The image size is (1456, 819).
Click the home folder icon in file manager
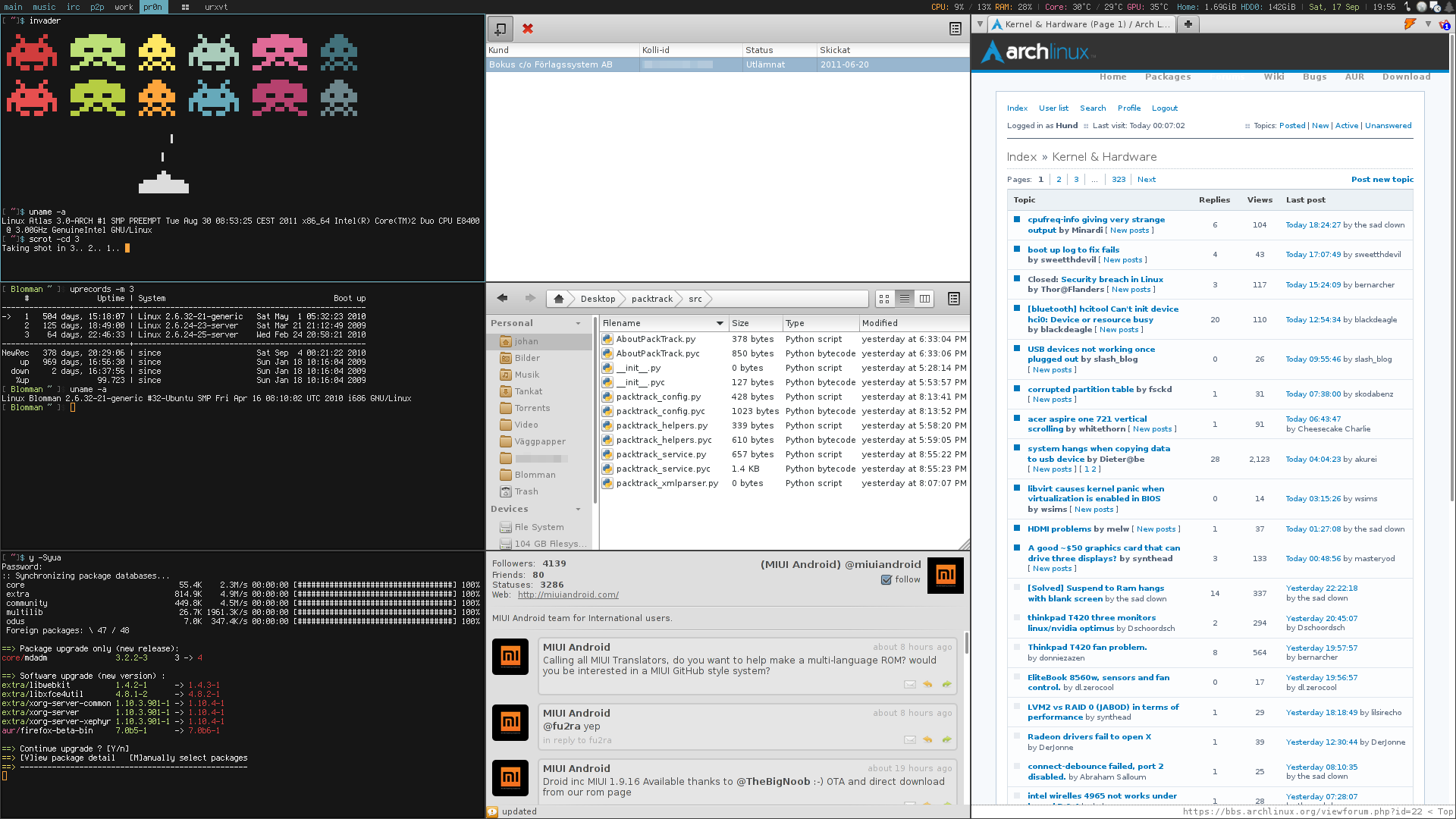558,298
